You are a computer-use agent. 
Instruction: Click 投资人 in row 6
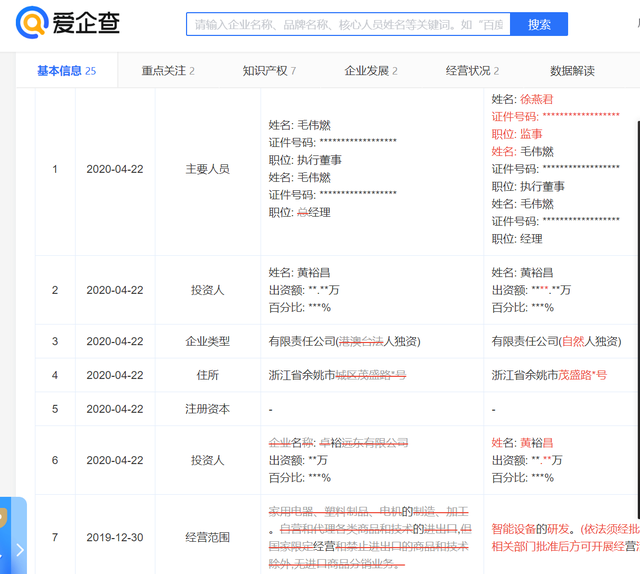(207, 460)
